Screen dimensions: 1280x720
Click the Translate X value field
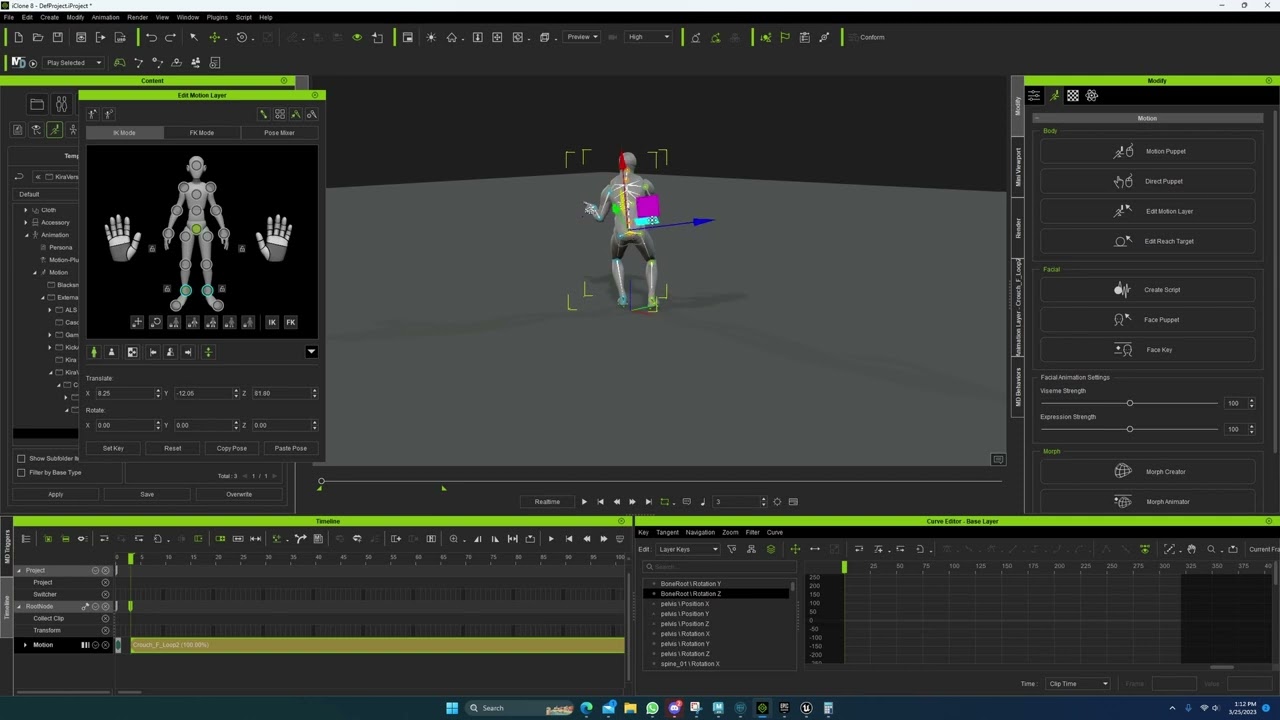(x=125, y=393)
